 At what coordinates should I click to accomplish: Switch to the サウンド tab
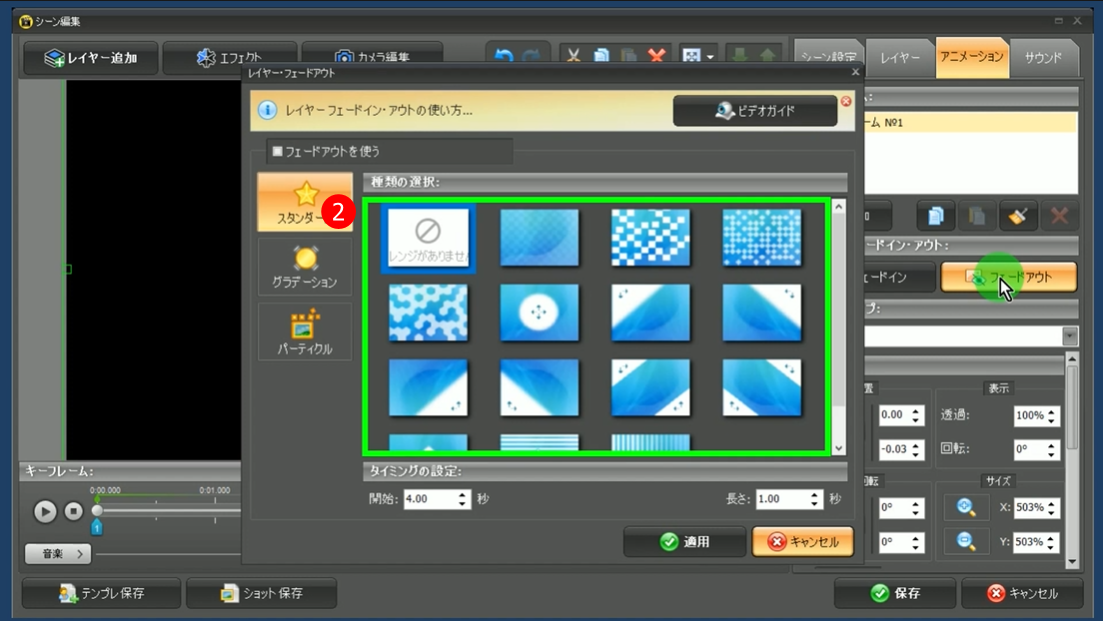[x=1042, y=58]
